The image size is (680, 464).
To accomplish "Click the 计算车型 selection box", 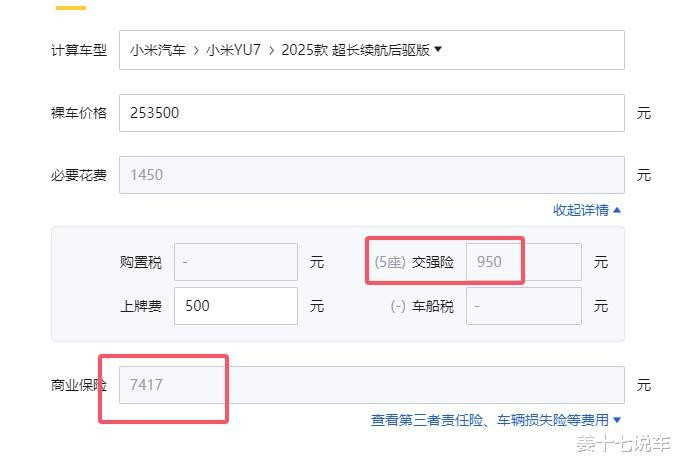I will point(372,50).
